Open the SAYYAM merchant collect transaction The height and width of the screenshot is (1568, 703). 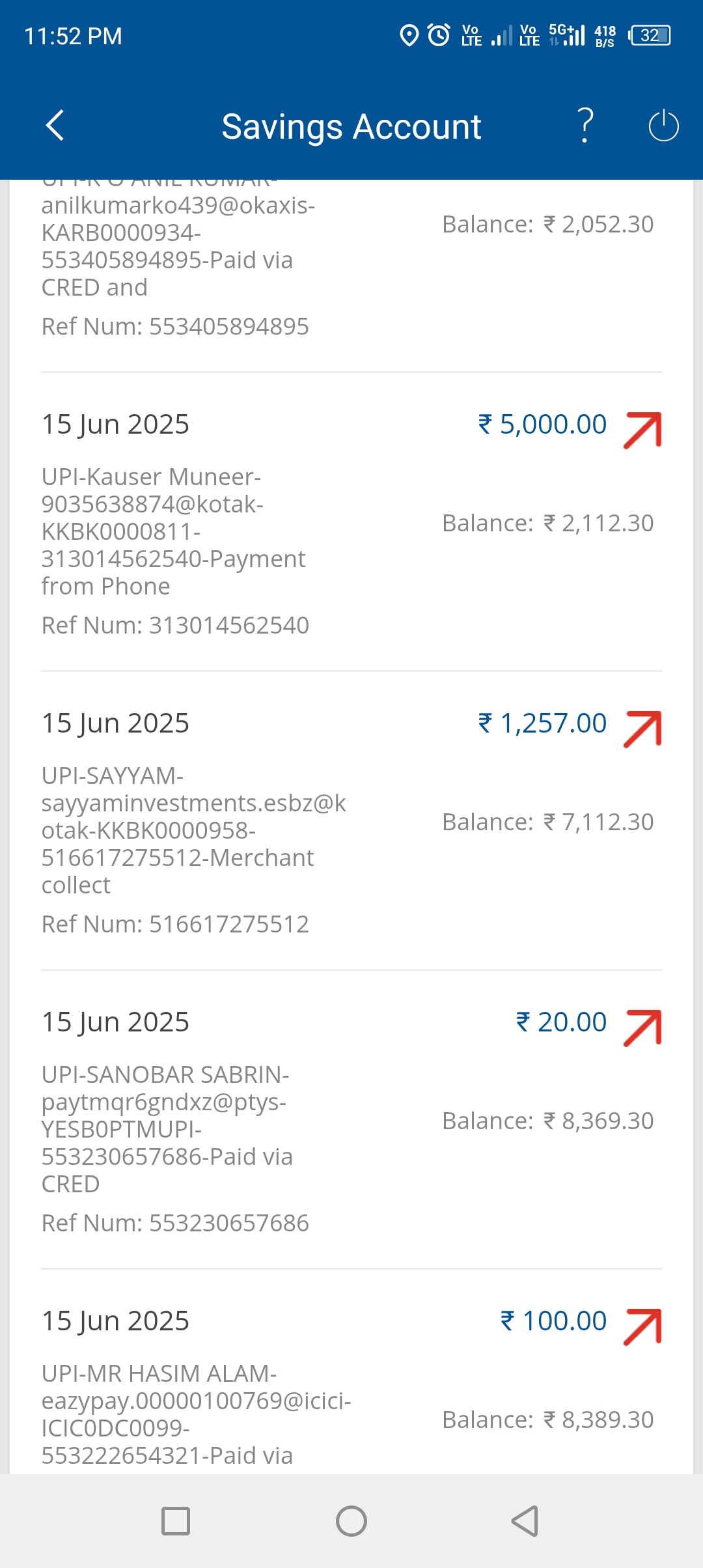[x=193, y=830]
